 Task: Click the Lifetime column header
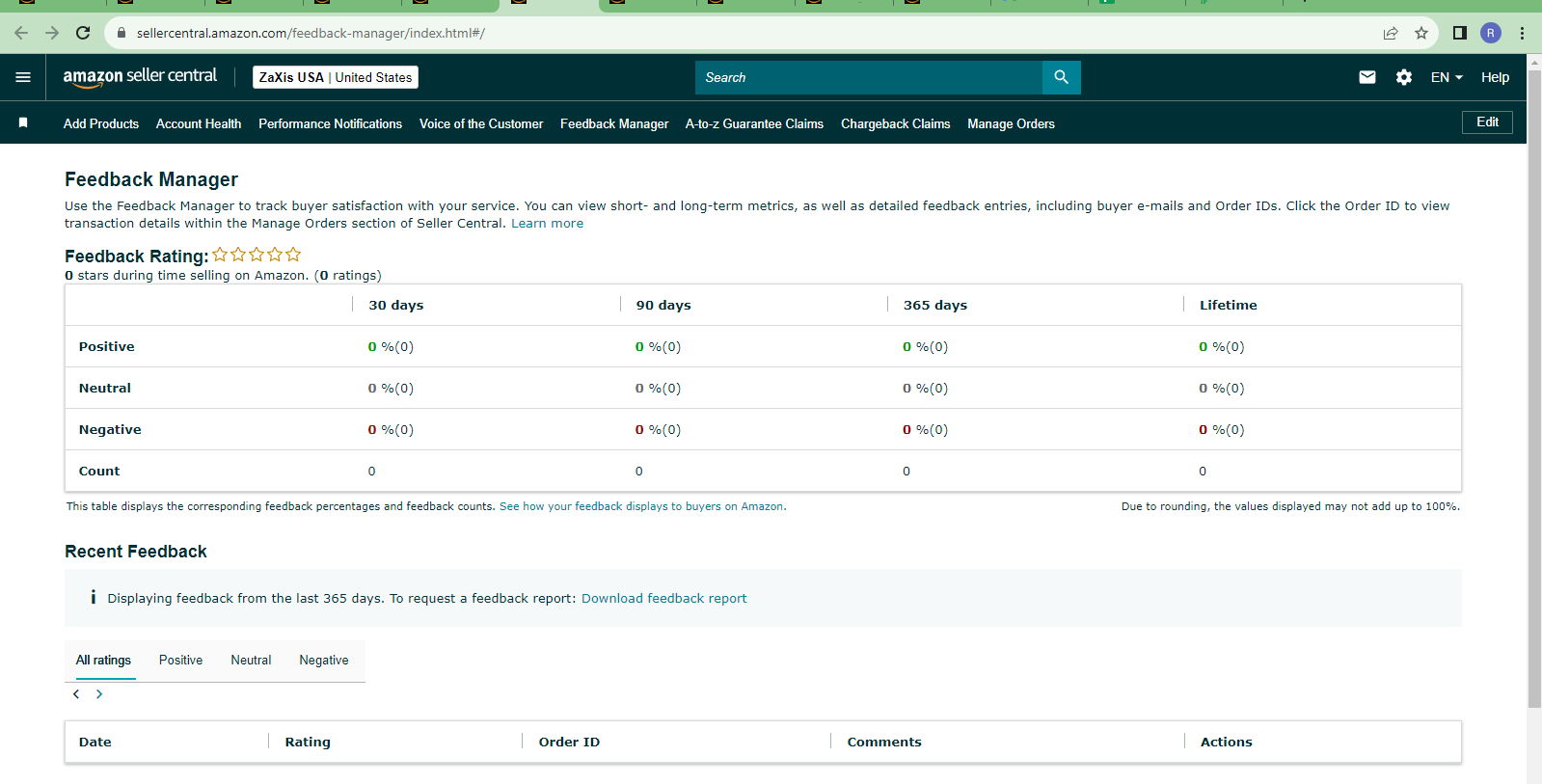coord(1229,305)
